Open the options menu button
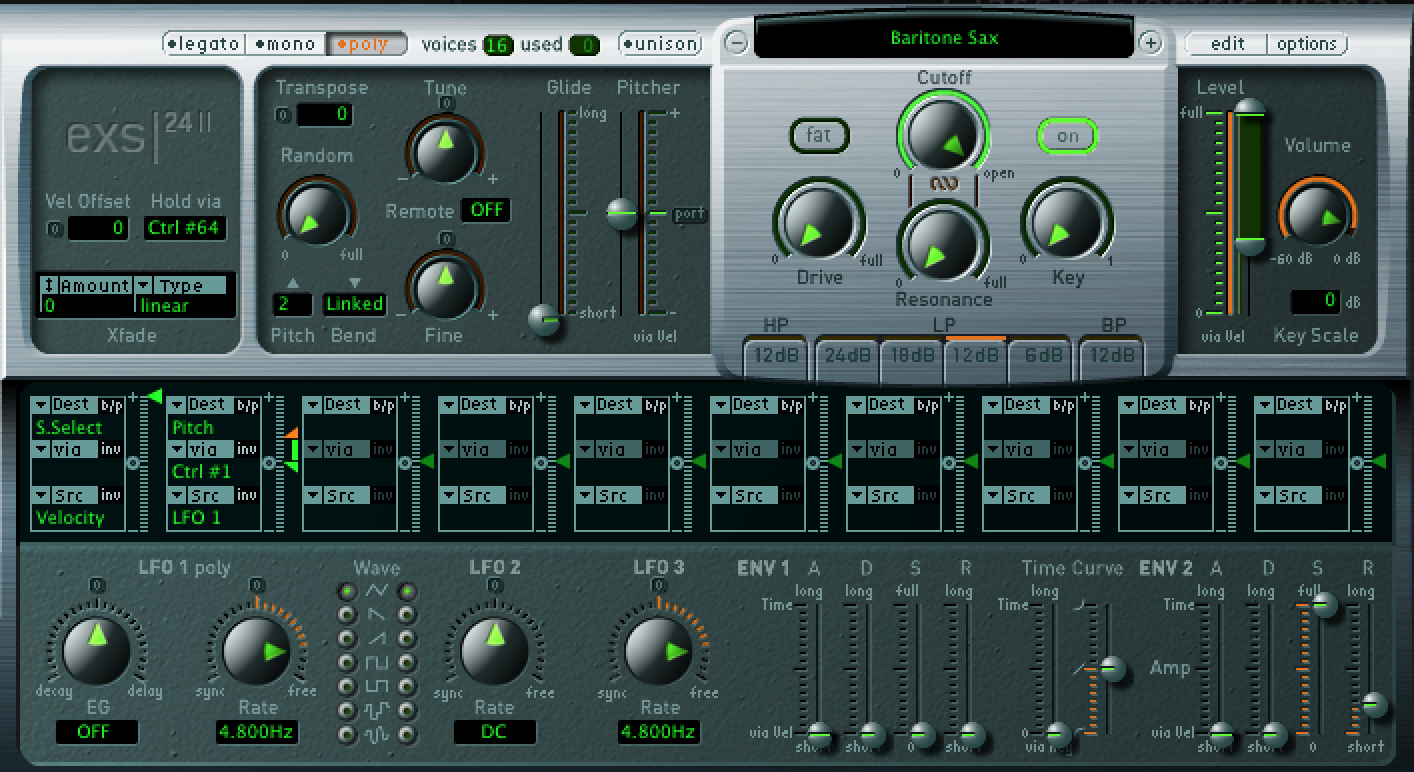The width and height of the screenshot is (1414, 772). pyautogui.click(x=1308, y=44)
